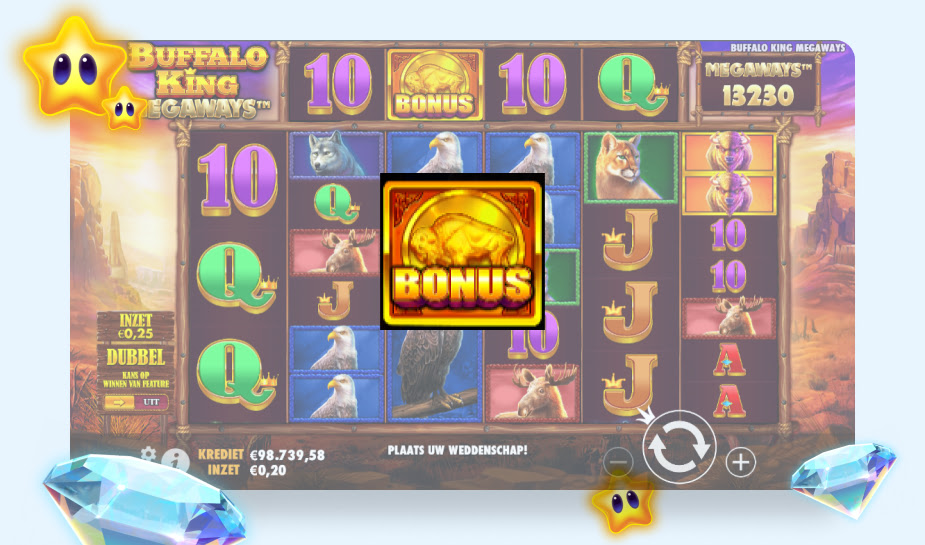Increase bet with plus button
The height and width of the screenshot is (545, 925).
point(741,462)
